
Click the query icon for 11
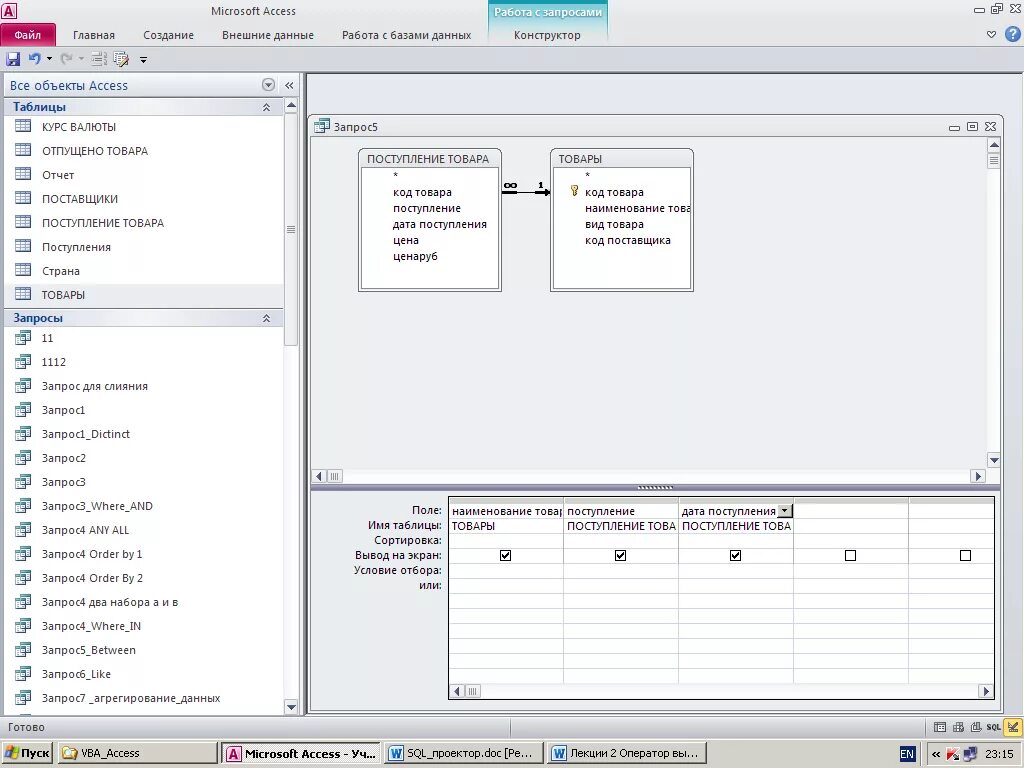(x=23, y=337)
